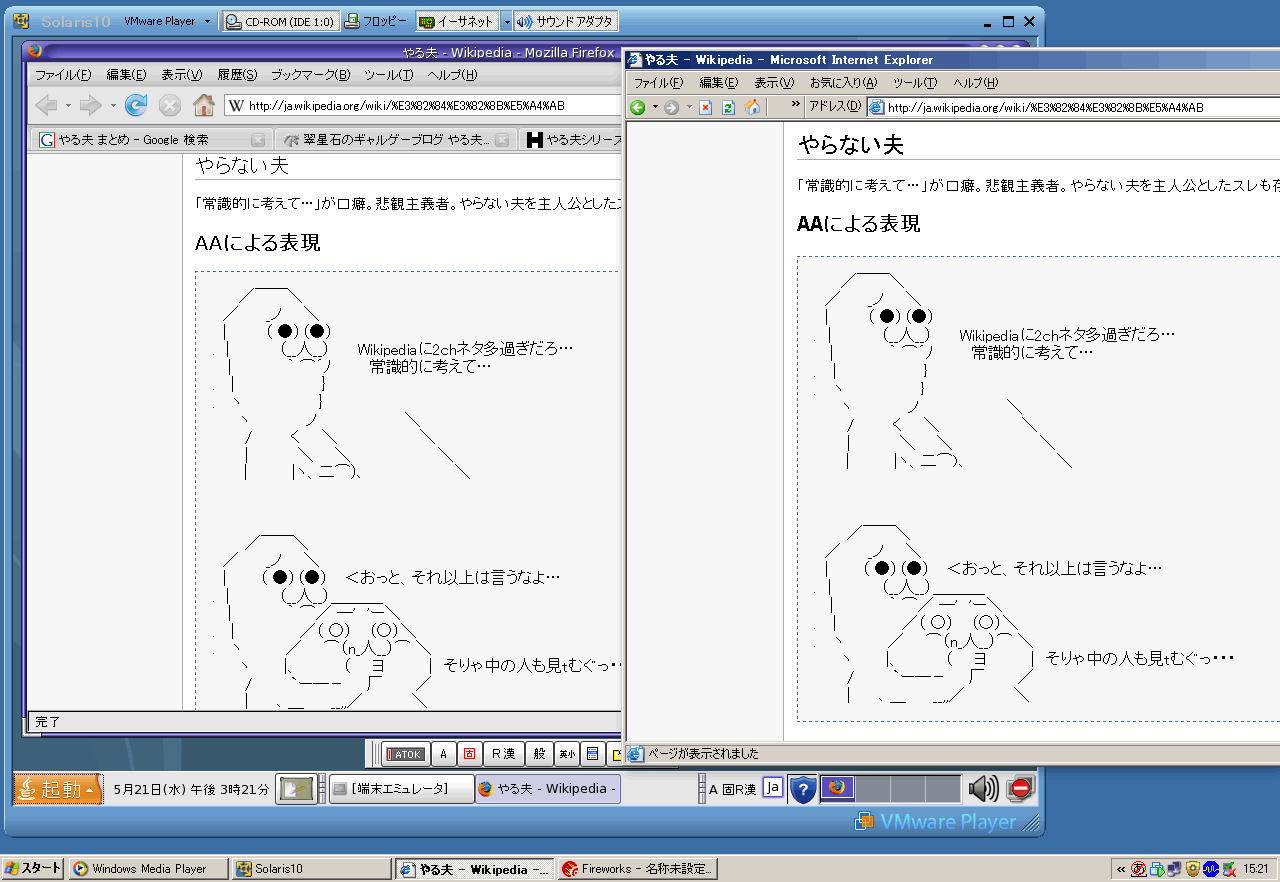Open the Solaris 起動 launch menu
Screen dimensions: 1280x882
57,789
